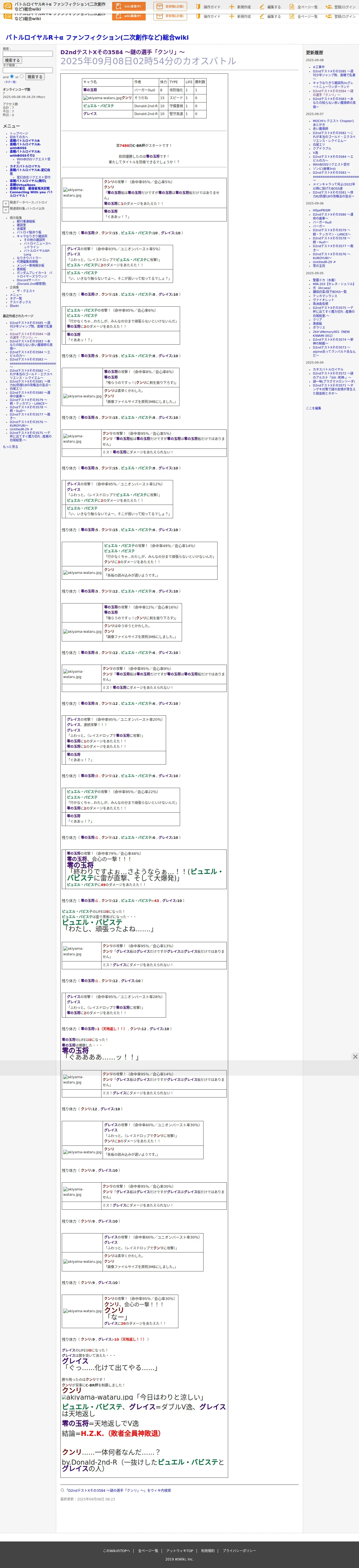The height and width of the screenshot is (1568, 359).
Task: Click the 編集する pencil icon in the topmost header row
Action: [261, 7]
